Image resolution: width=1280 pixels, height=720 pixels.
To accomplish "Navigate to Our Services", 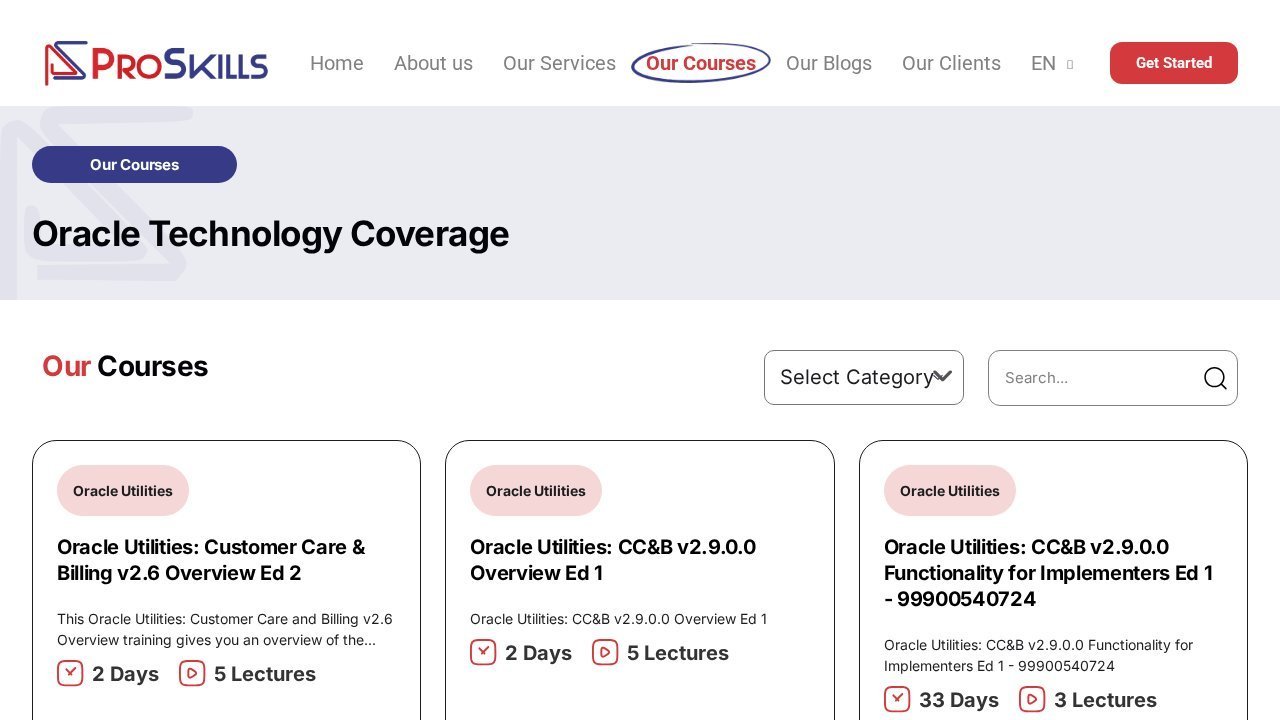I will pyautogui.click(x=559, y=63).
